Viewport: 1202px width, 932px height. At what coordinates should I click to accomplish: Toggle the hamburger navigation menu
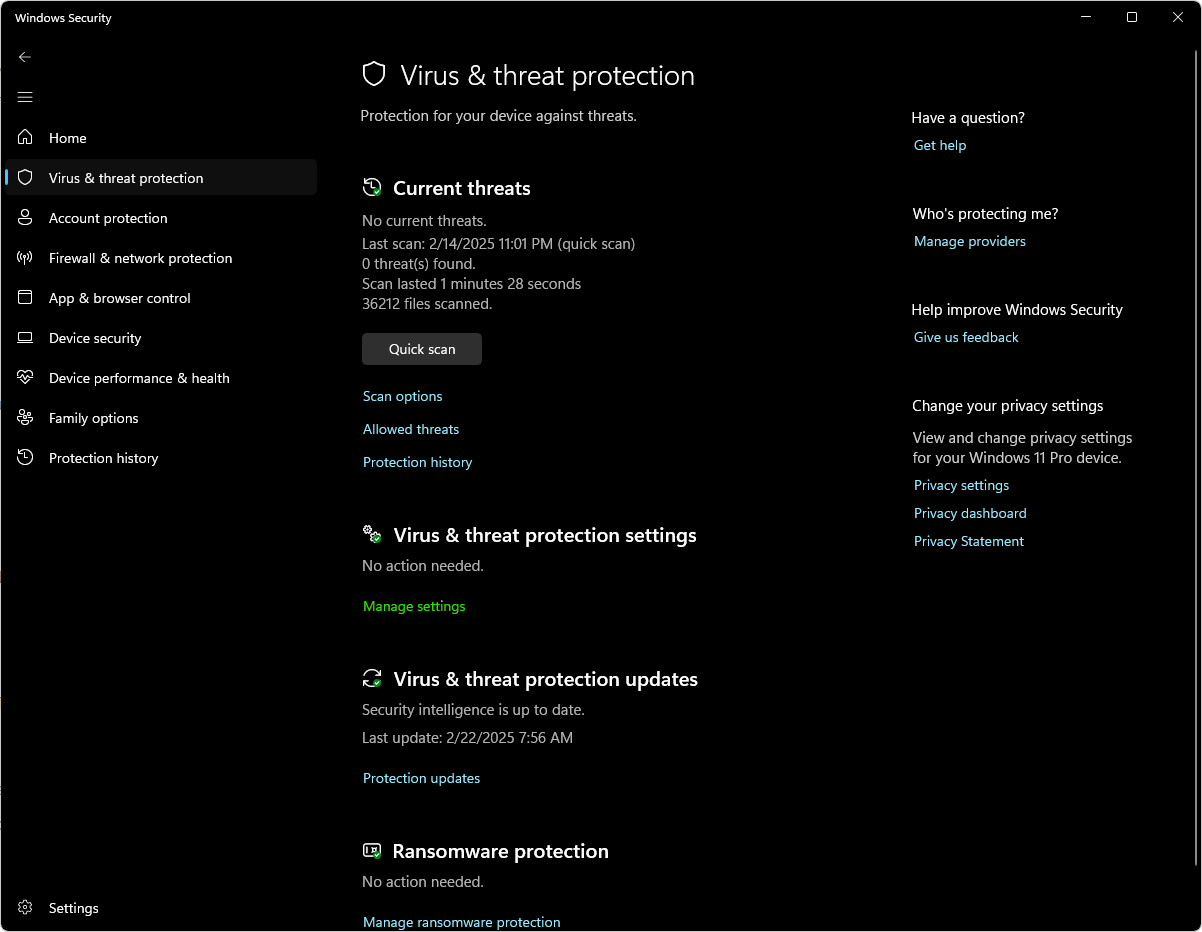(25, 97)
